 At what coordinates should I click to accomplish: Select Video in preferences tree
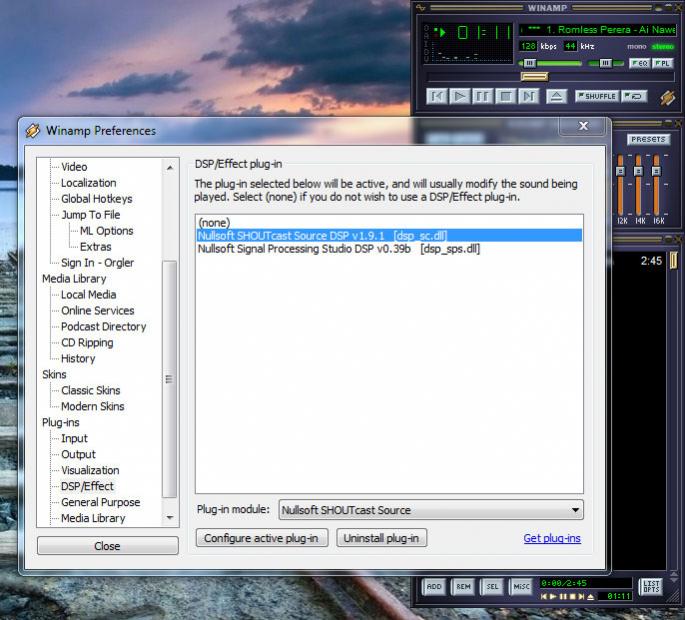coord(74,166)
